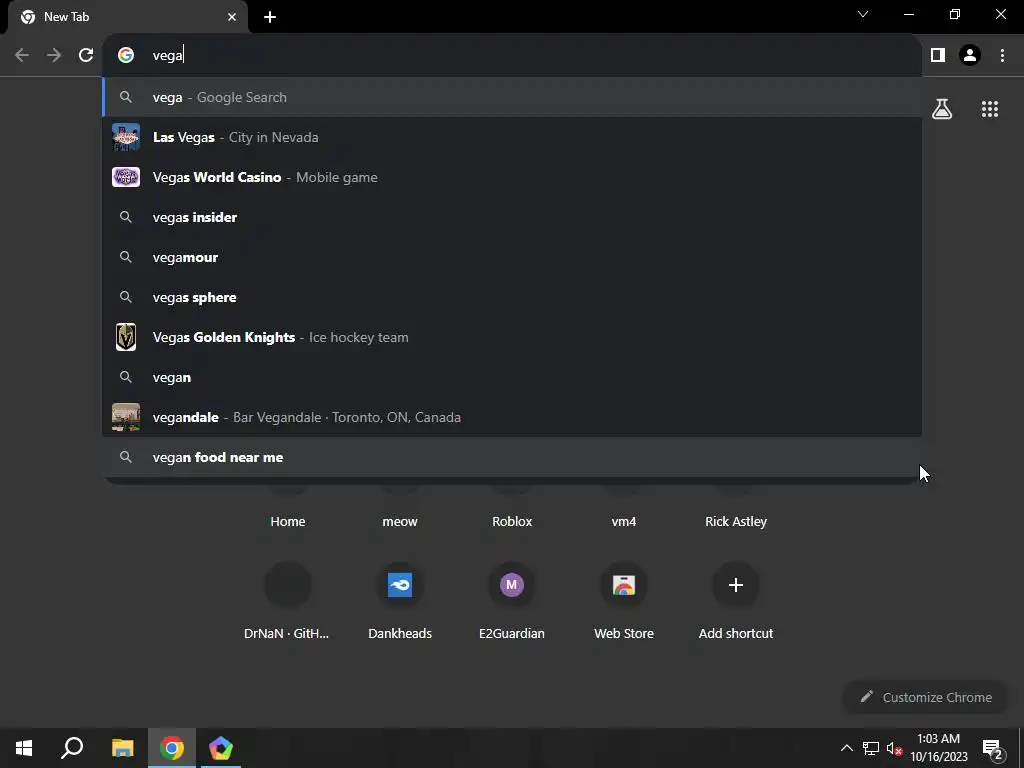Select 'vega - Google Search' suggestion
Image resolution: width=1024 pixels, height=768 pixels.
tap(512, 97)
